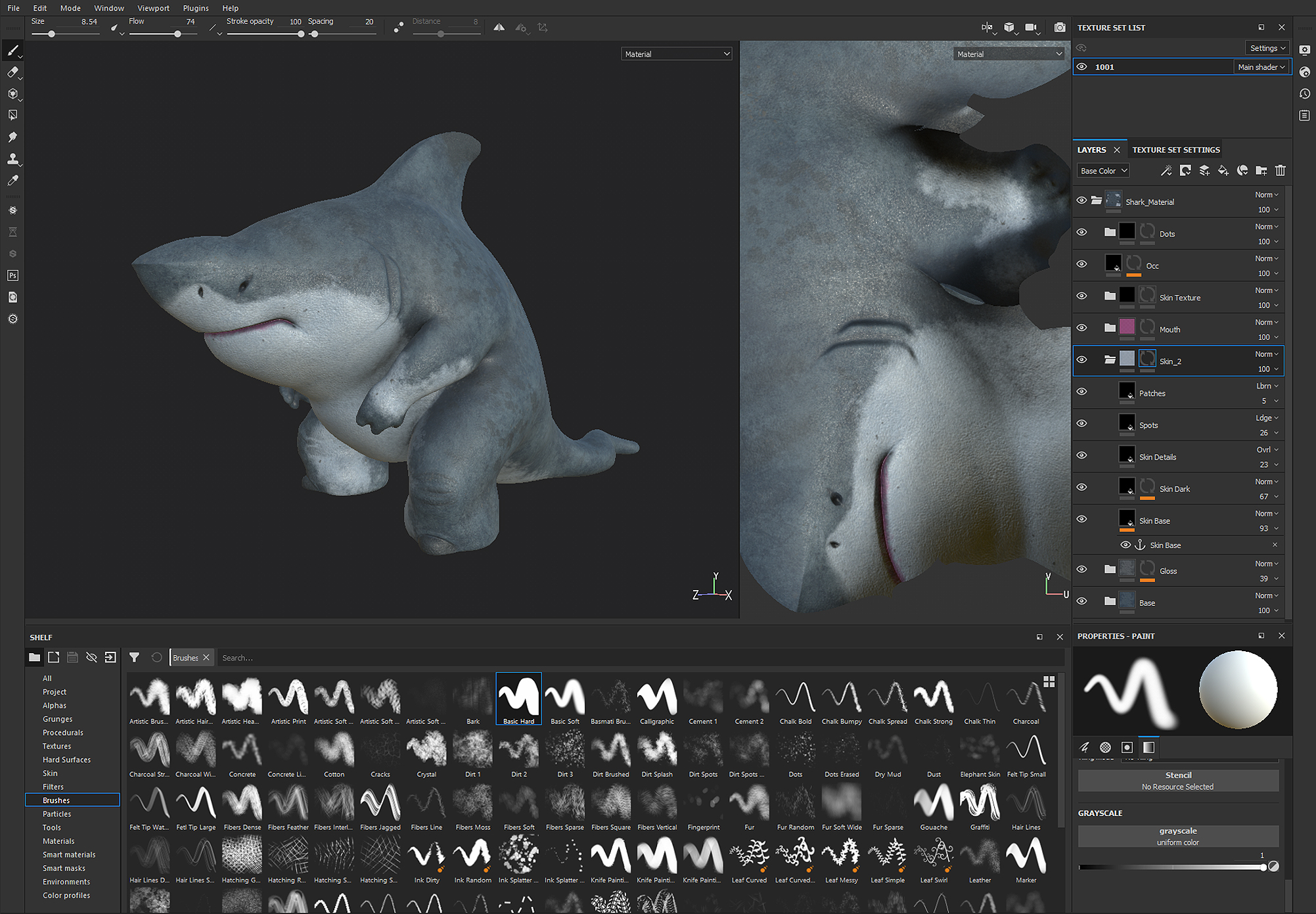Hide the Dots layer
1316x914 pixels.
[1081, 232]
